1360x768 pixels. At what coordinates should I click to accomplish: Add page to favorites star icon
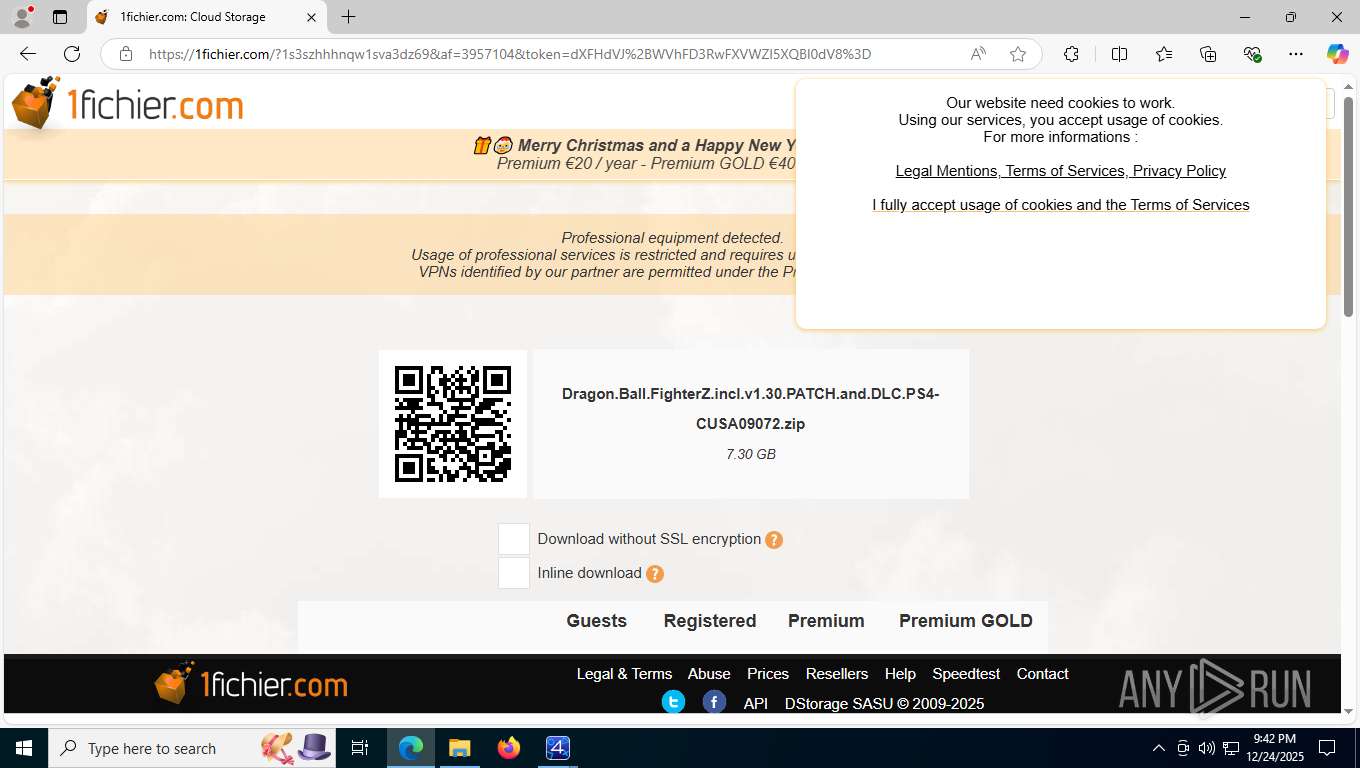point(1018,54)
